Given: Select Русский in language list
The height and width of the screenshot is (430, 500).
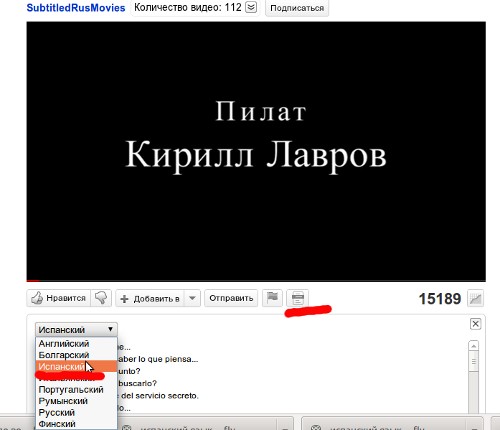Looking at the screenshot, I should pos(76,412).
